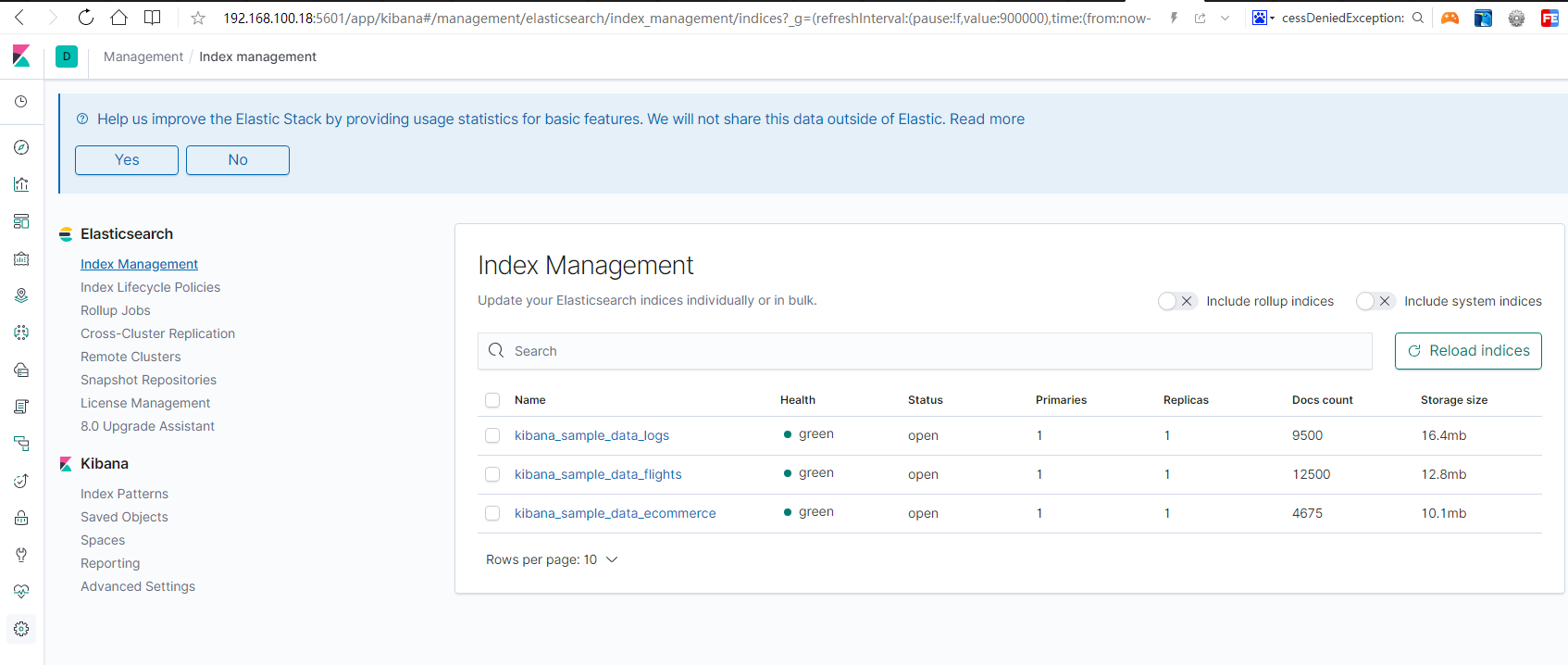Open Dev Tools from the sidebar icon
Screen dimensions: 1568x665
[x=21, y=555]
